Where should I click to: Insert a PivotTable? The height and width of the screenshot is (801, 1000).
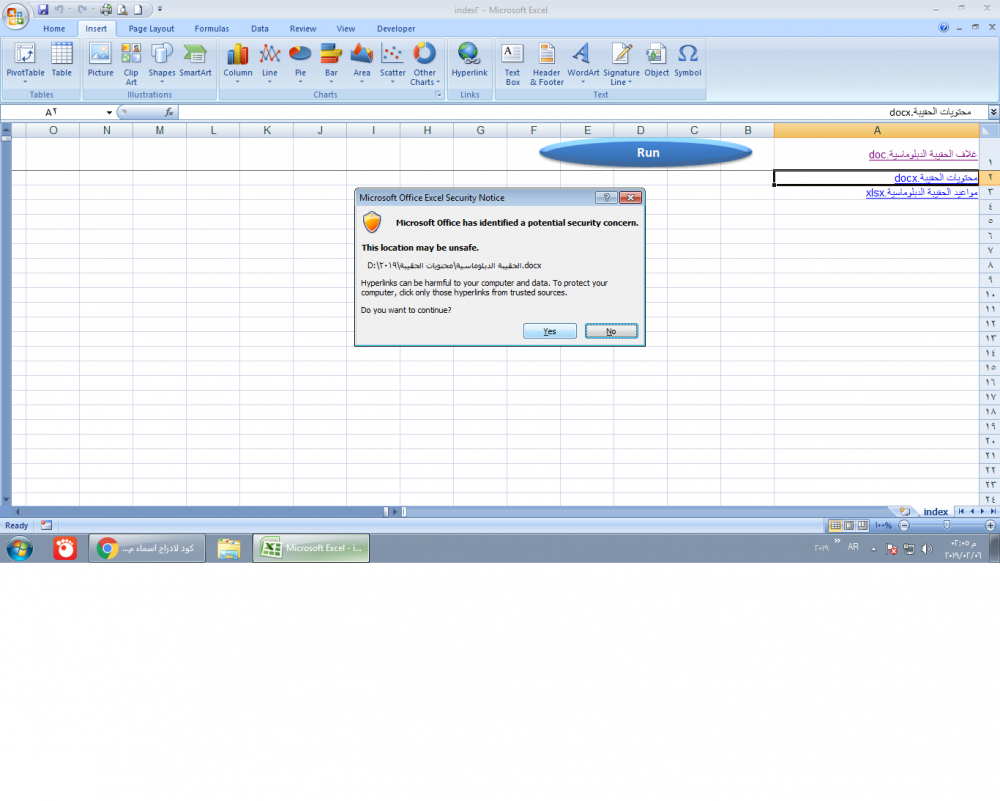pyautogui.click(x=26, y=63)
